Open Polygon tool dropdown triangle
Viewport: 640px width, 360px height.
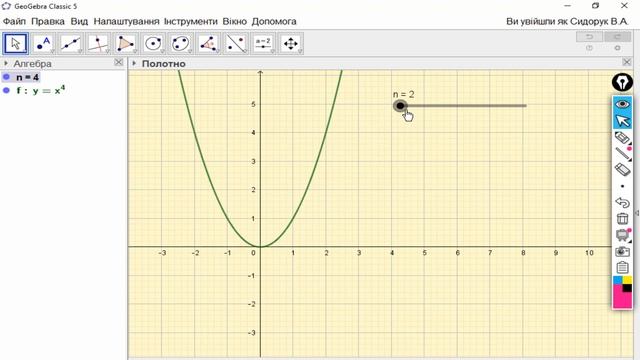135,51
